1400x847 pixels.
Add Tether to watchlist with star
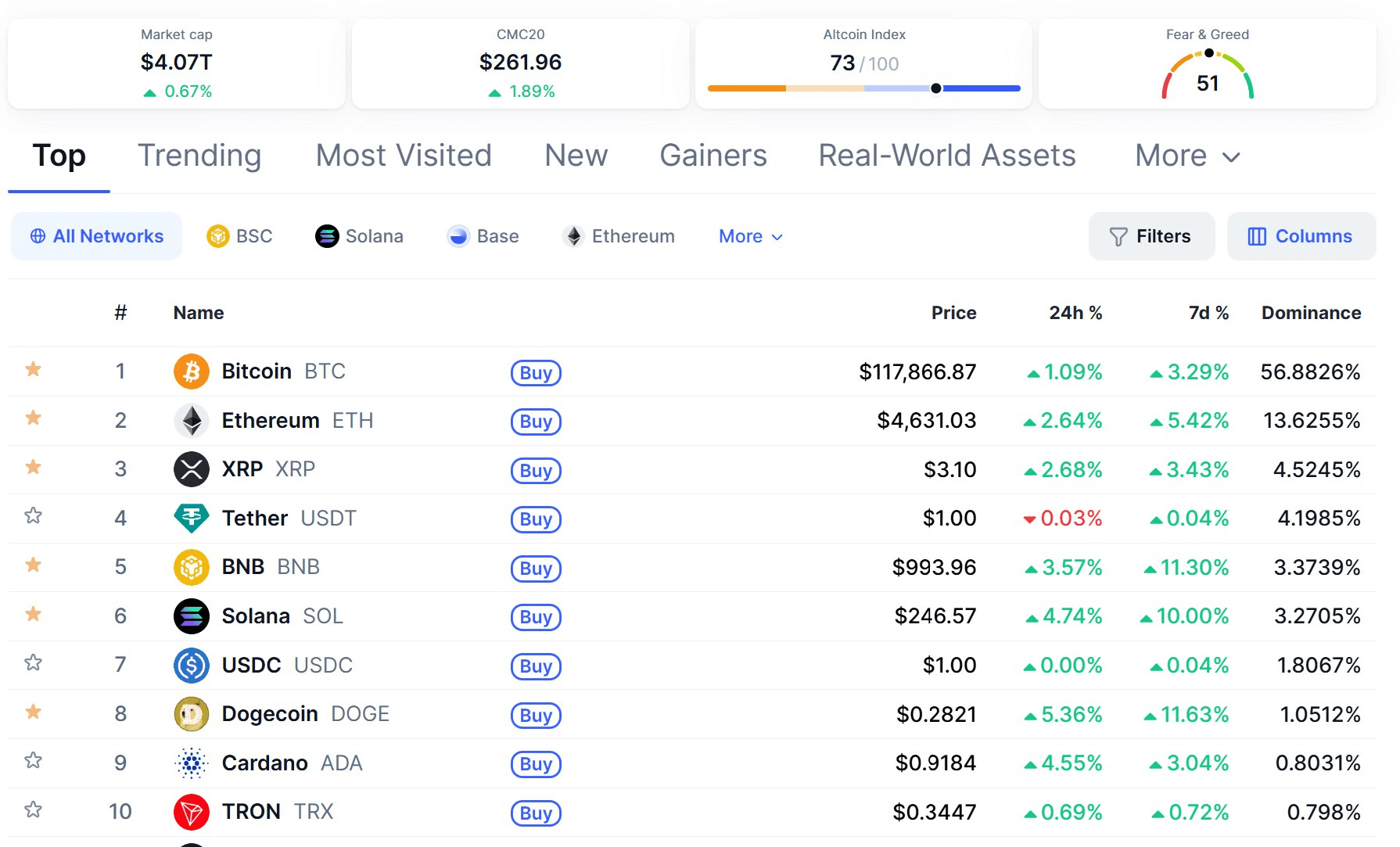(x=33, y=515)
